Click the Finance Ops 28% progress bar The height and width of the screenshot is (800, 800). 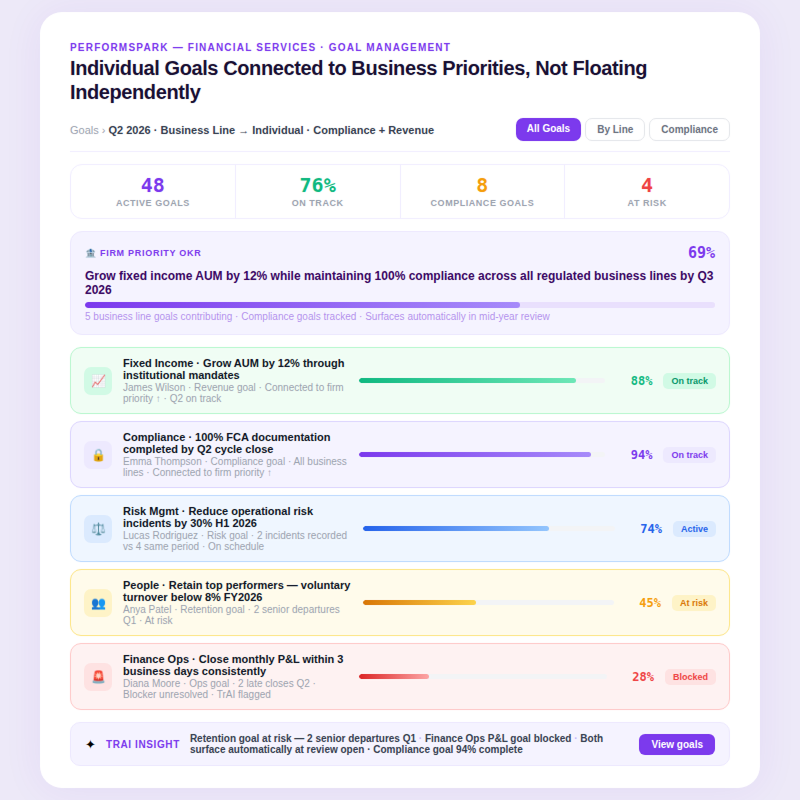coord(483,677)
